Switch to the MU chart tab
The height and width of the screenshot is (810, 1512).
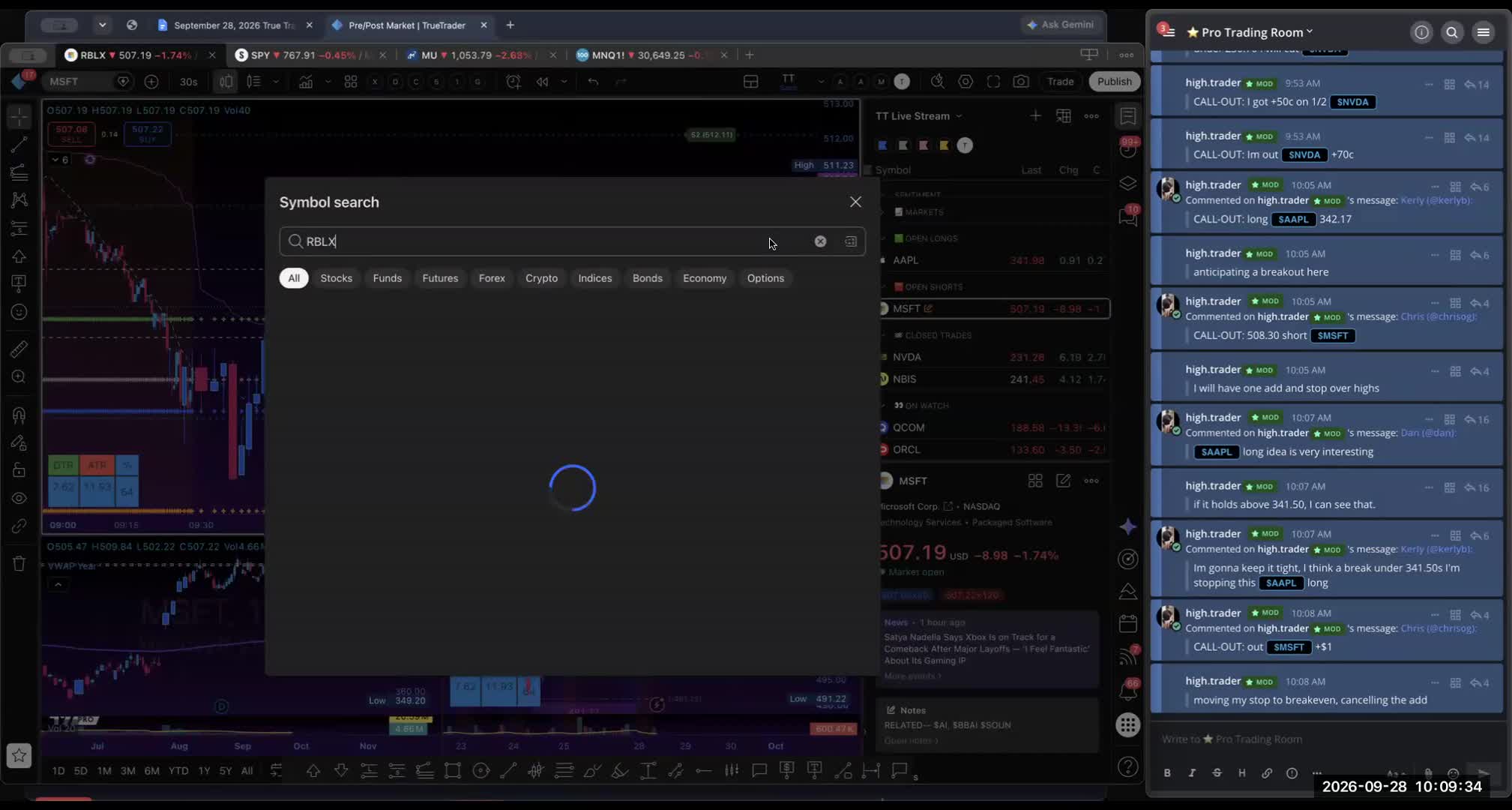coord(480,55)
